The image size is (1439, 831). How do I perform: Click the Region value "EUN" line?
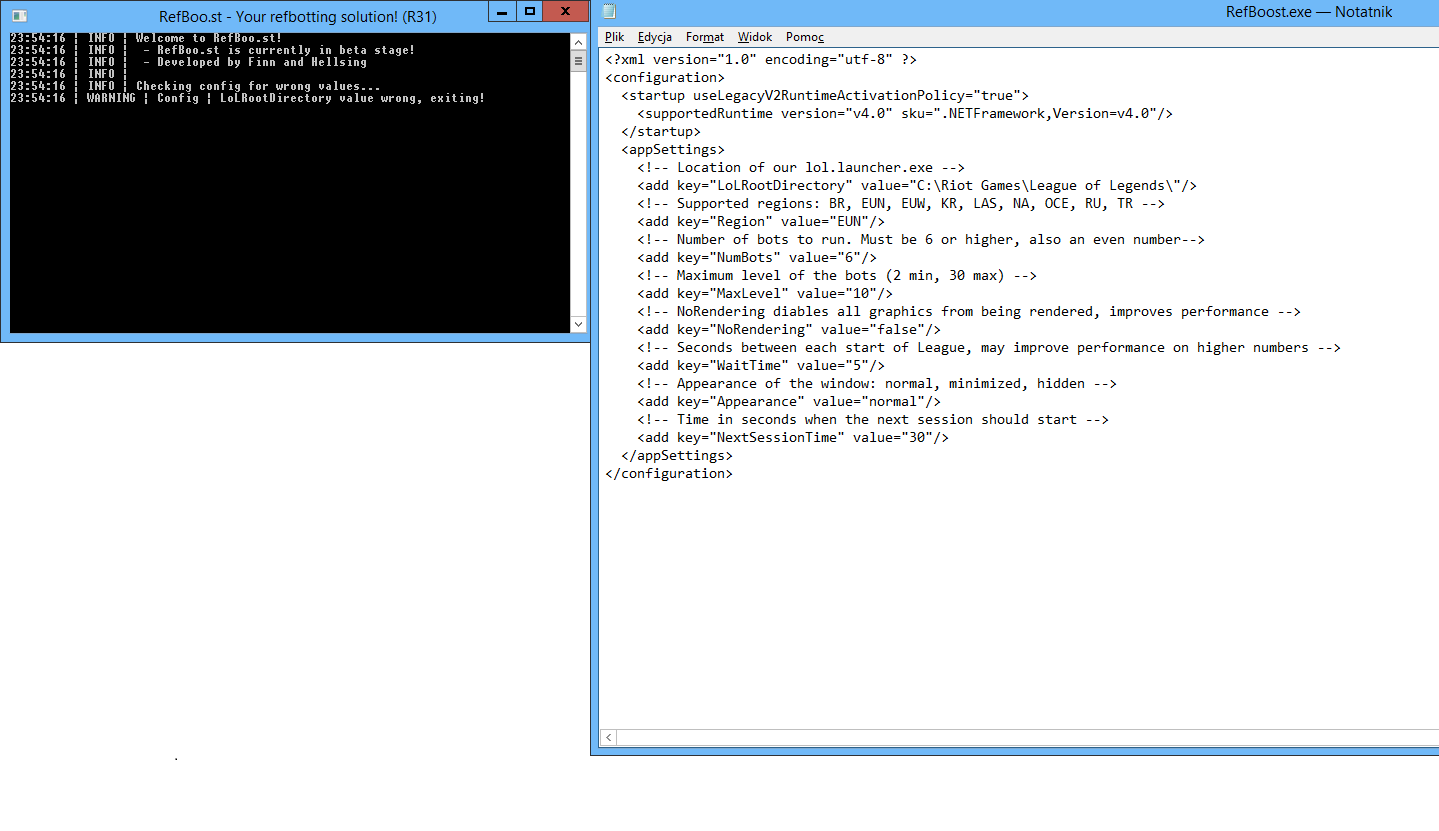[x=761, y=222]
